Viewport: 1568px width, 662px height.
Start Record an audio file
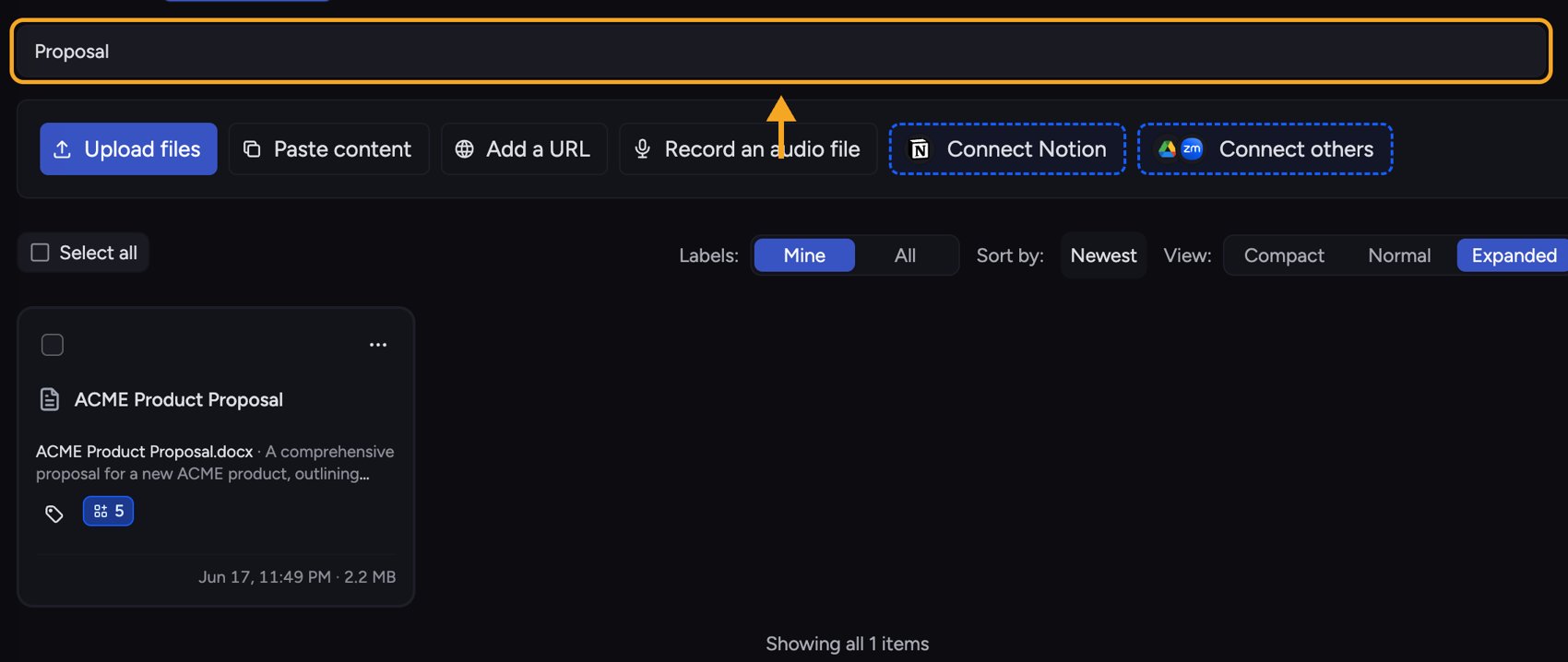748,148
